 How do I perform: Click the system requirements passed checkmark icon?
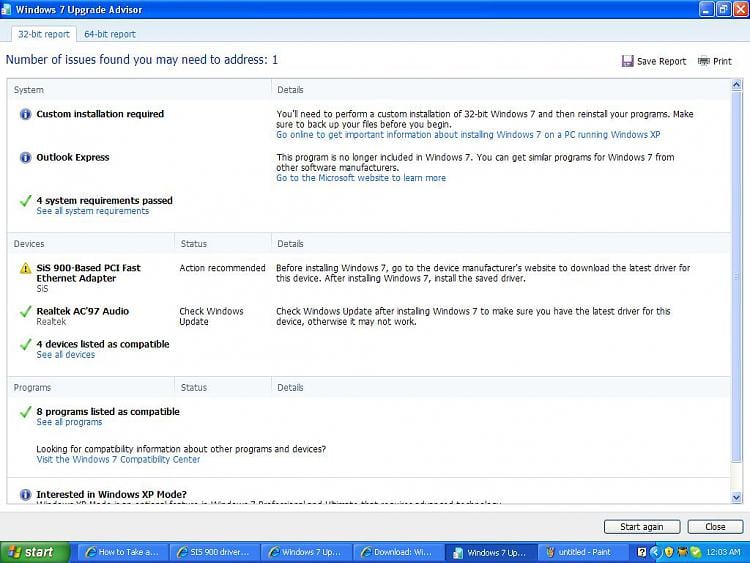pos(25,201)
